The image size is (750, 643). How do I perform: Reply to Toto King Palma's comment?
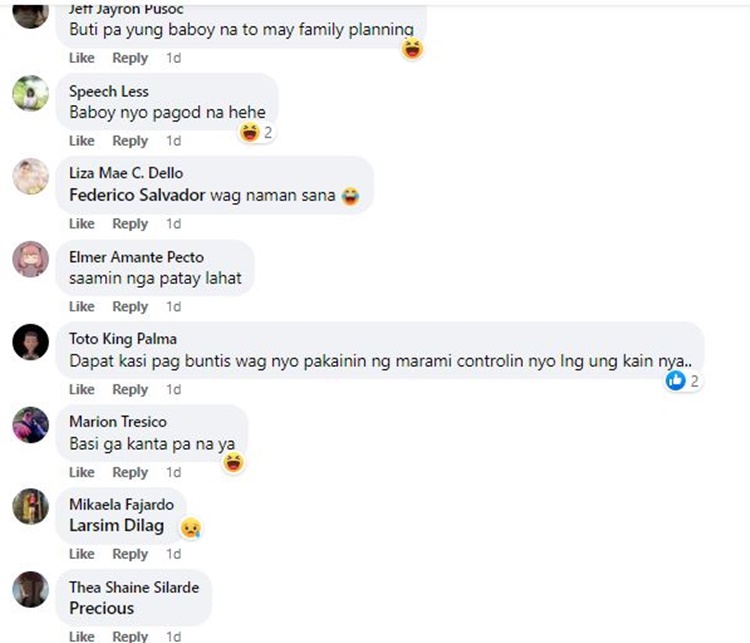(x=130, y=390)
